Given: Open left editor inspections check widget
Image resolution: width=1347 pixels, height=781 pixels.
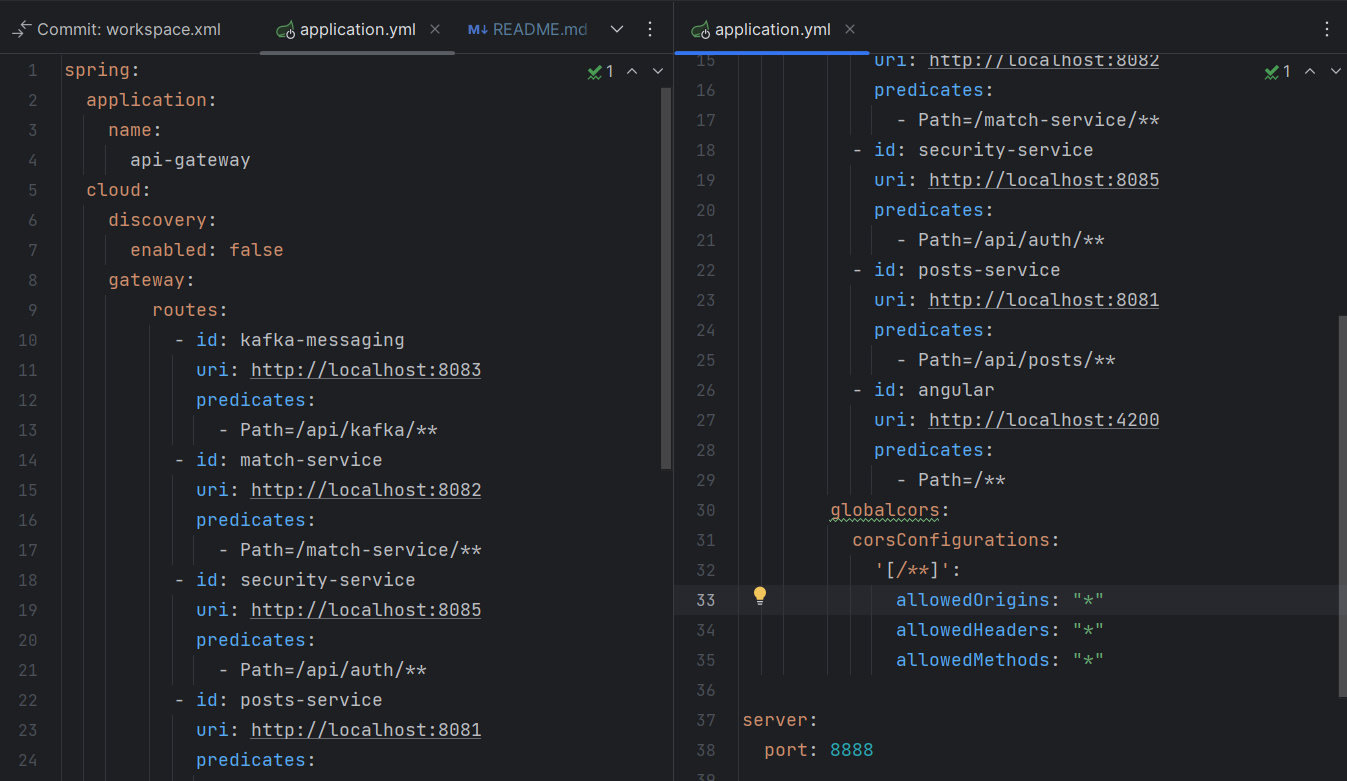Looking at the screenshot, I should (600, 71).
